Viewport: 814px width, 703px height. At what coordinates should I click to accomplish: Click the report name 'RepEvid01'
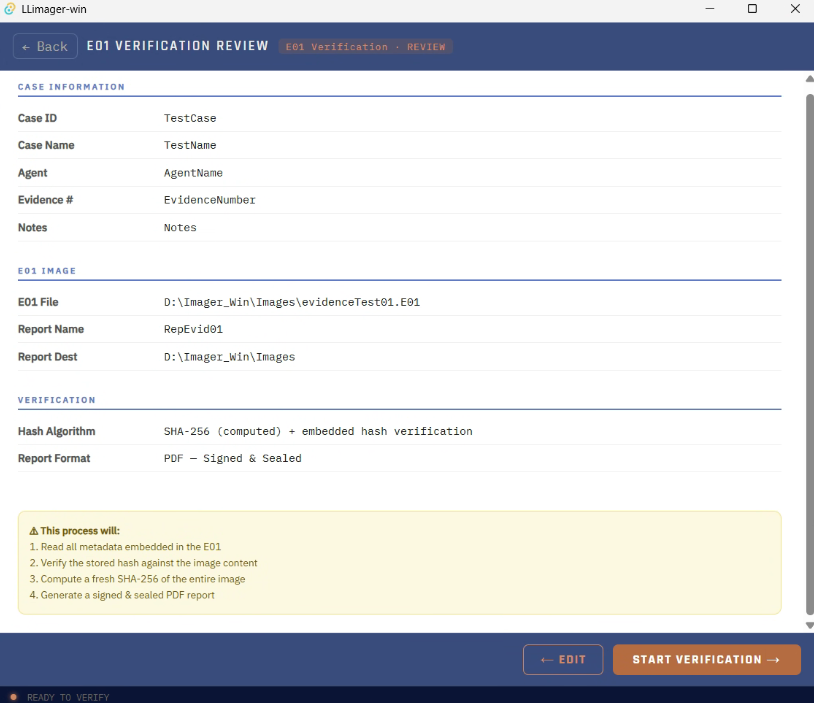click(x=193, y=329)
